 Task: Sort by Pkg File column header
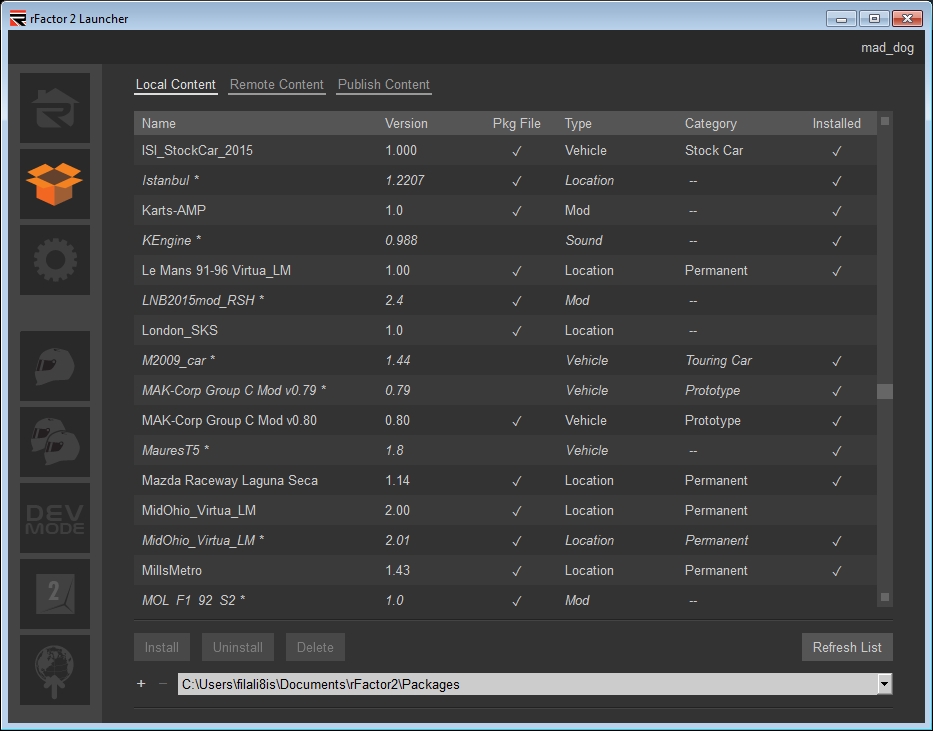(x=516, y=123)
